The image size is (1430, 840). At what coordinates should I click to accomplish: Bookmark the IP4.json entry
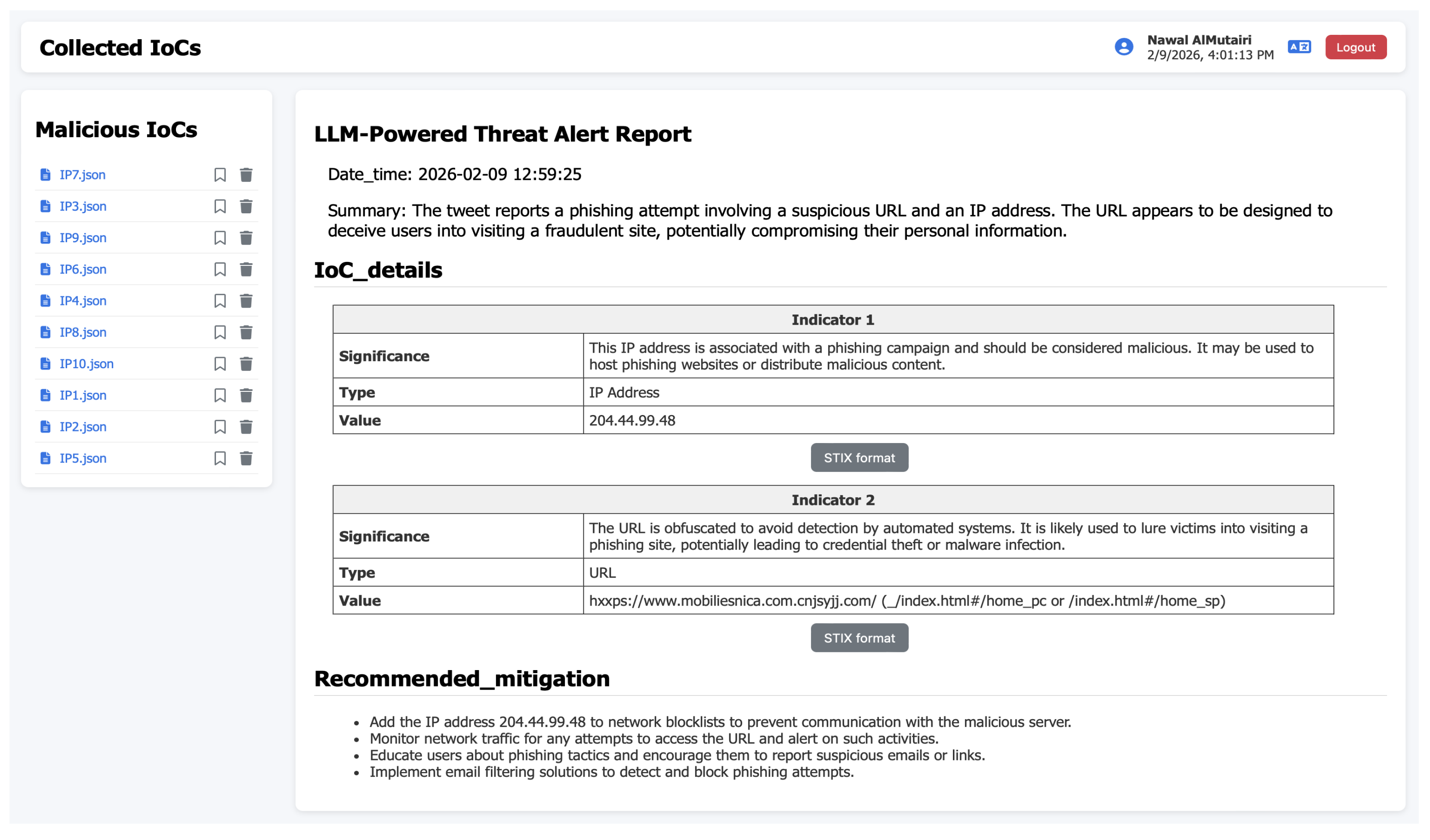[220, 301]
